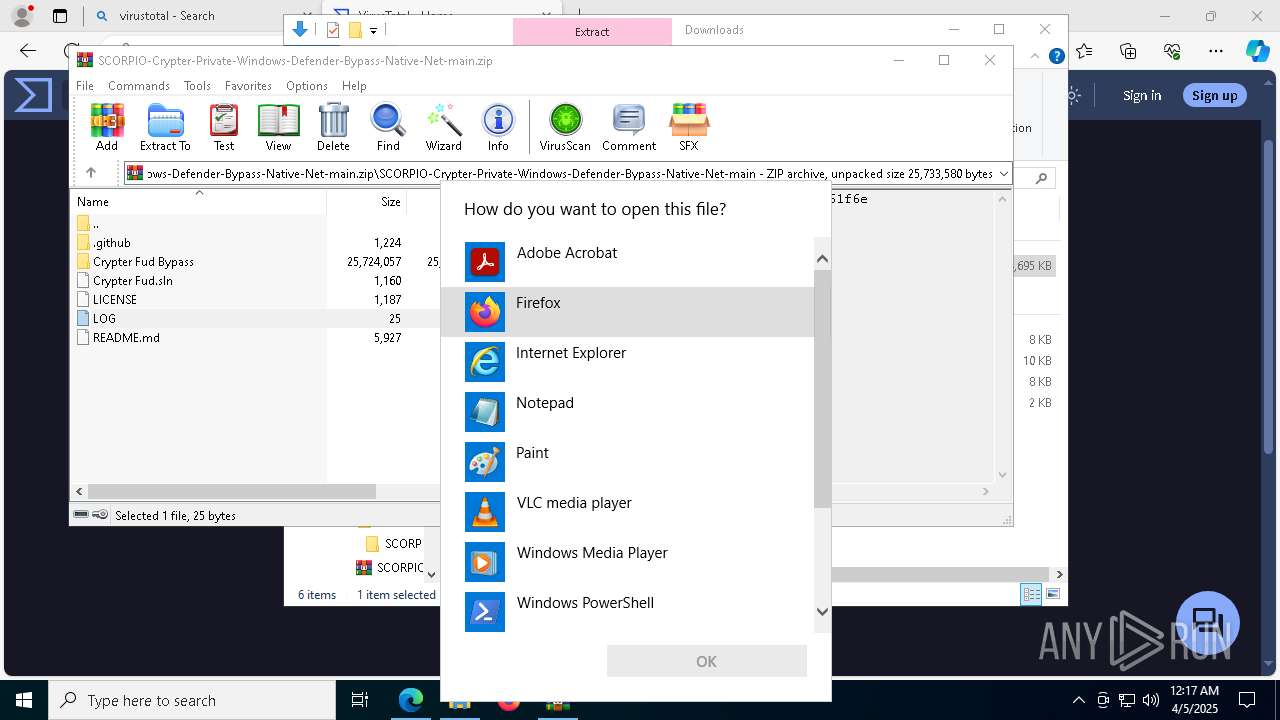Choose Adobe Acrobat to open the file

(628, 262)
